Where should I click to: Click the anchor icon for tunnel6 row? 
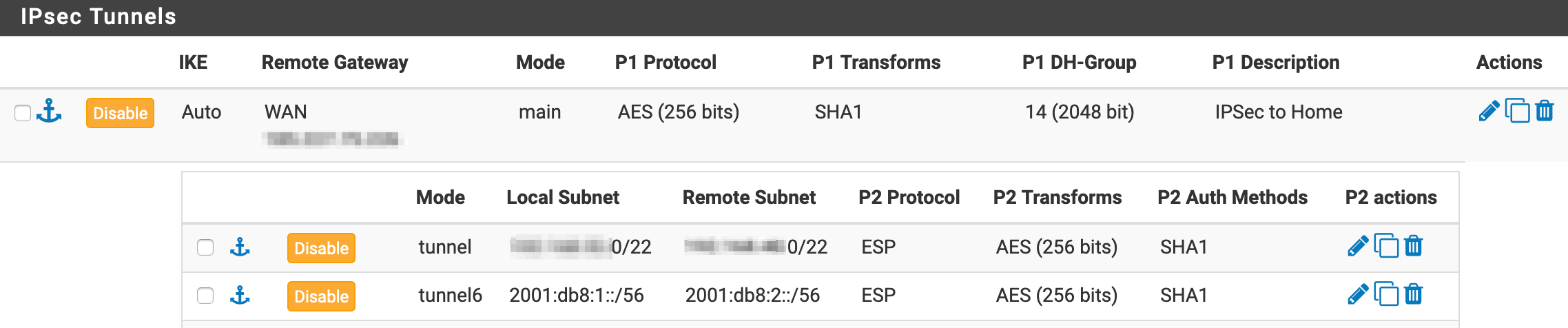(x=240, y=296)
